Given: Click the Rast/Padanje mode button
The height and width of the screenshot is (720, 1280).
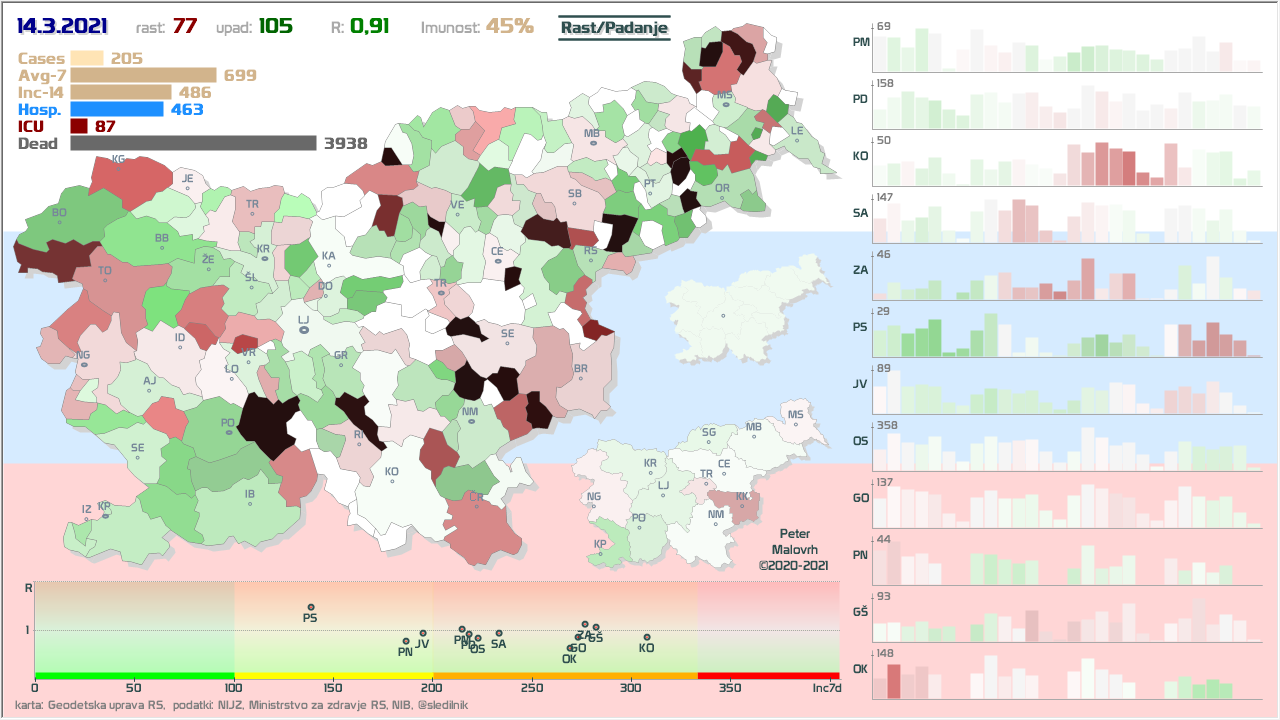Looking at the screenshot, I should pyautogui.click(x=614, y=28).
